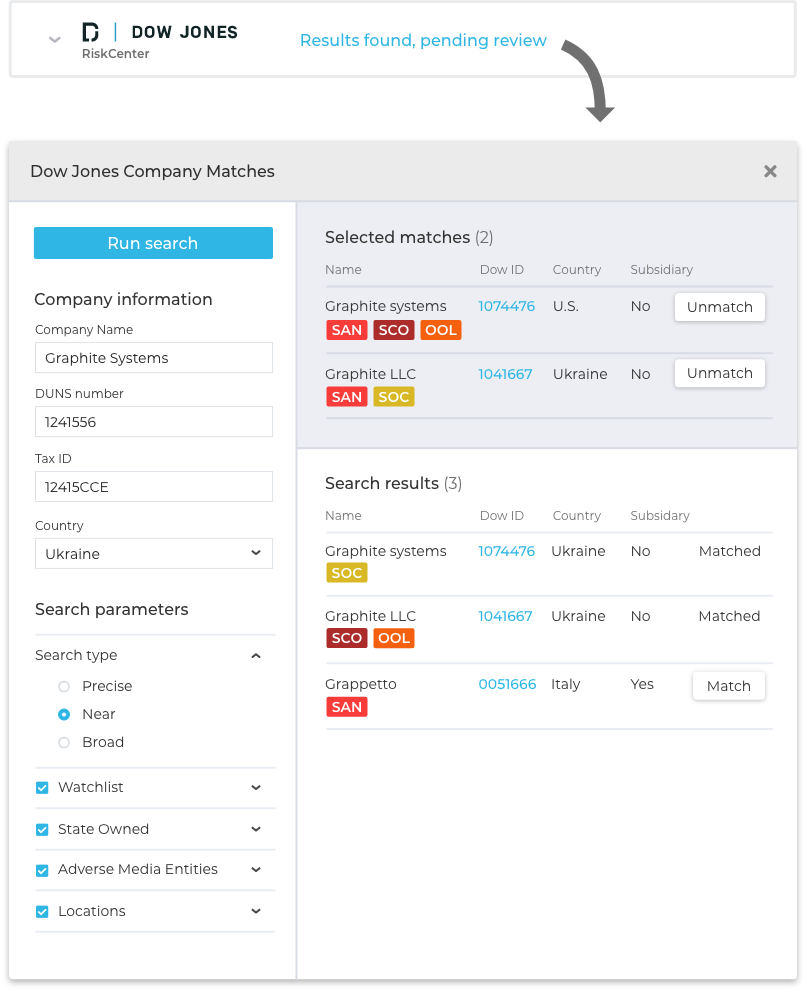Click the SOC badge under Graphite systems search result
This screenshot has width=806, height=992.
tap(346, 573)
